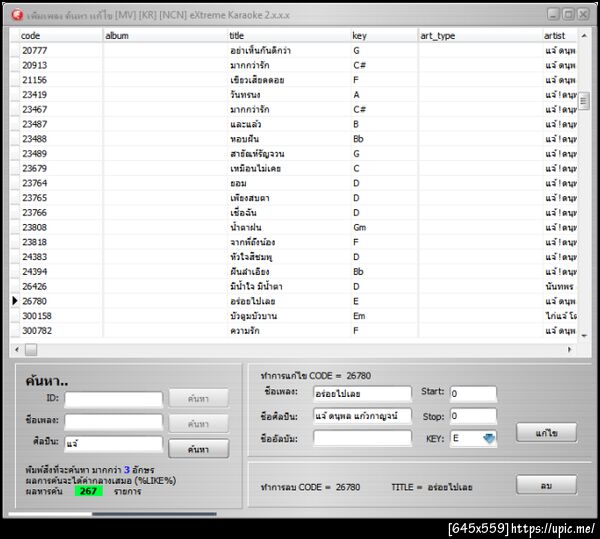Select row with code 23764
Viewport: 600px width, 539px height.
point(293,183)
